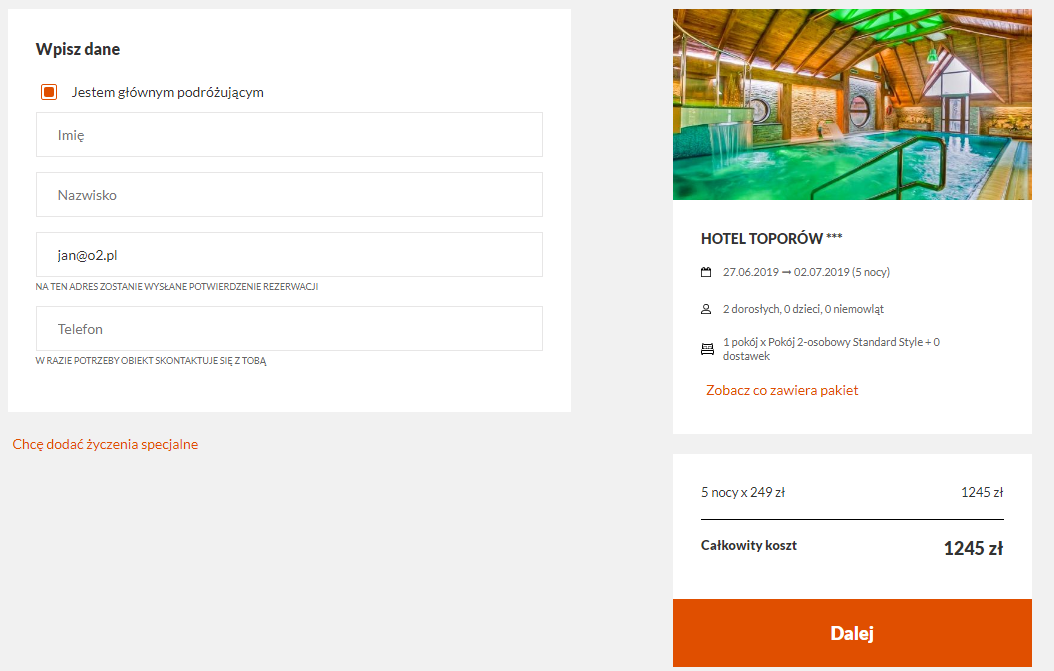Click the email field containing jan@o2.pl
This screenshot has width=1054, height=671.
289,254
